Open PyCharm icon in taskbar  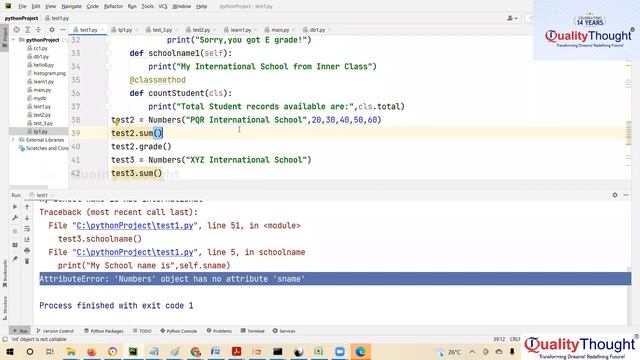pyautogui.click(x=133, y=352)
